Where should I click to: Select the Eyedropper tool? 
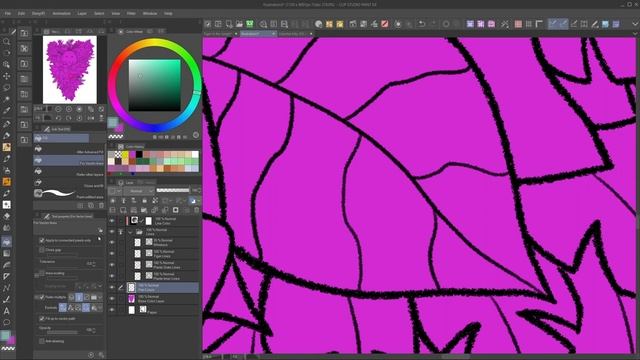click(7, 110)
